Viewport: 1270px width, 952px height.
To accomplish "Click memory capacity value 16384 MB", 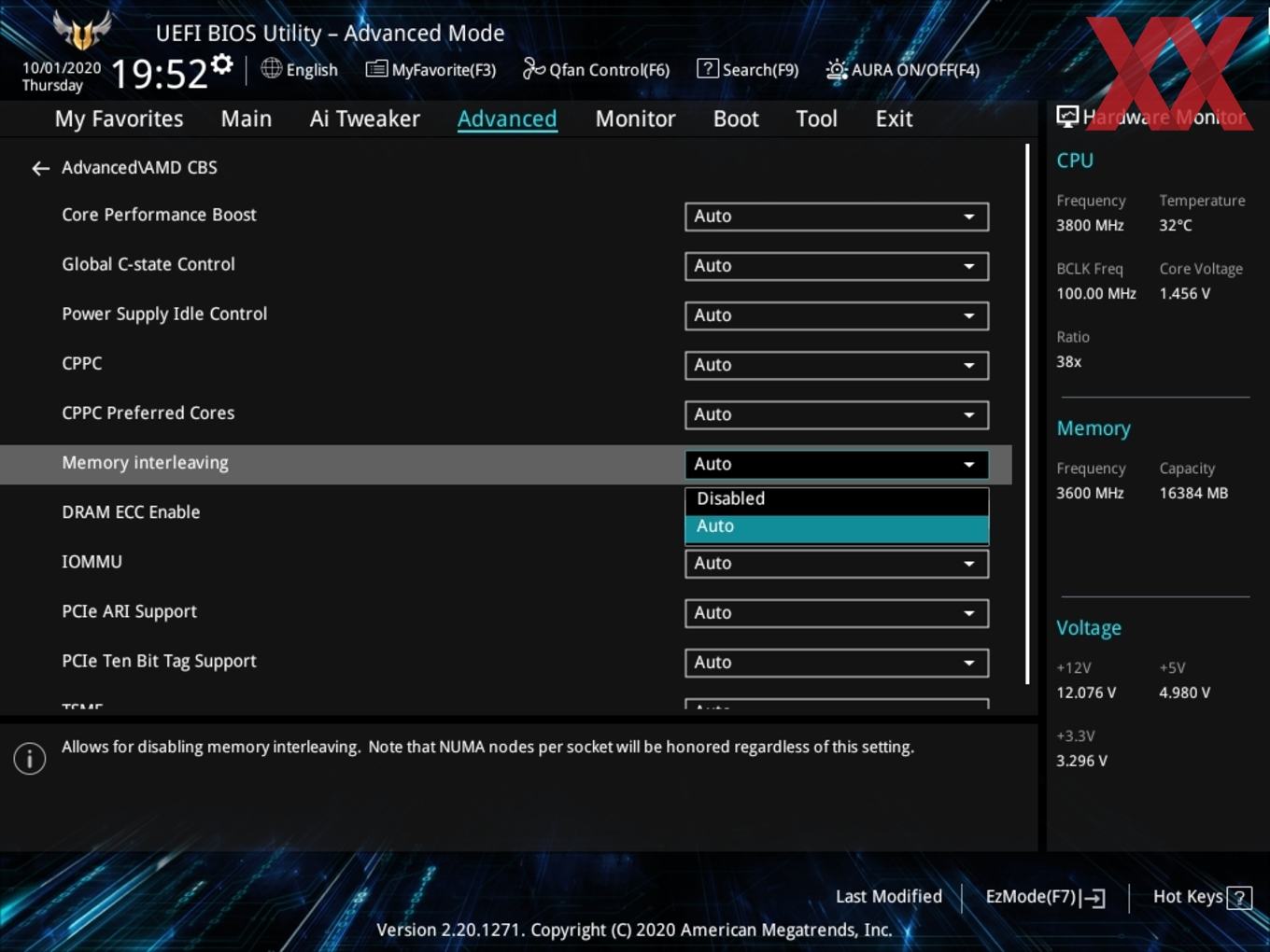I will pos(1193,493).
